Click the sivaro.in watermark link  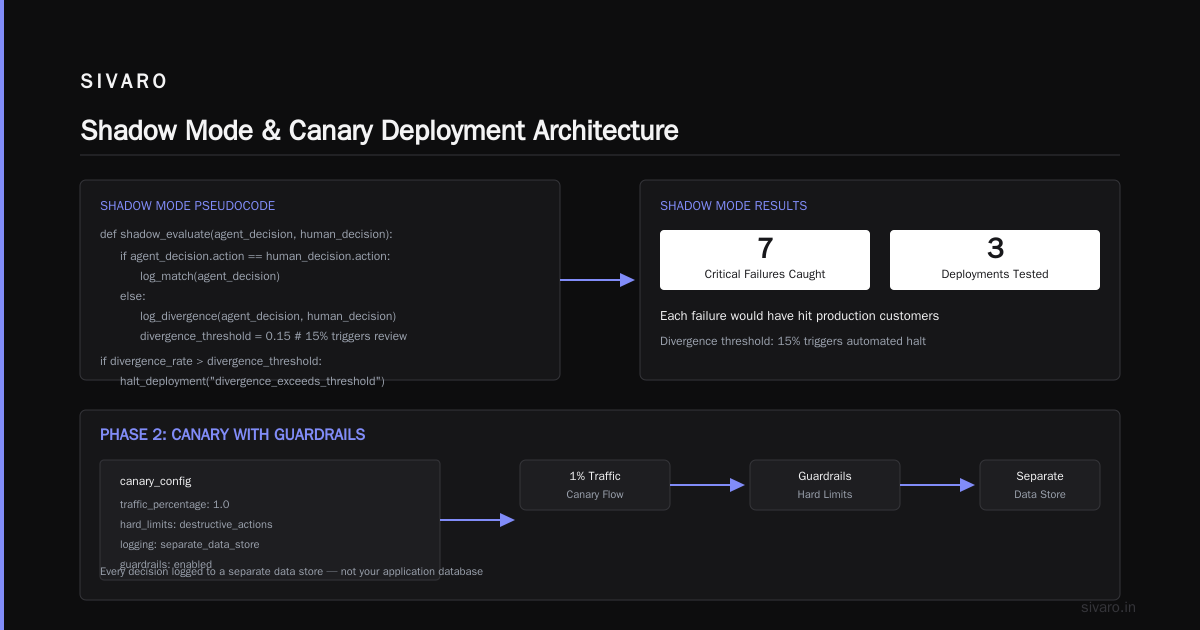[x=1109, y=607]
